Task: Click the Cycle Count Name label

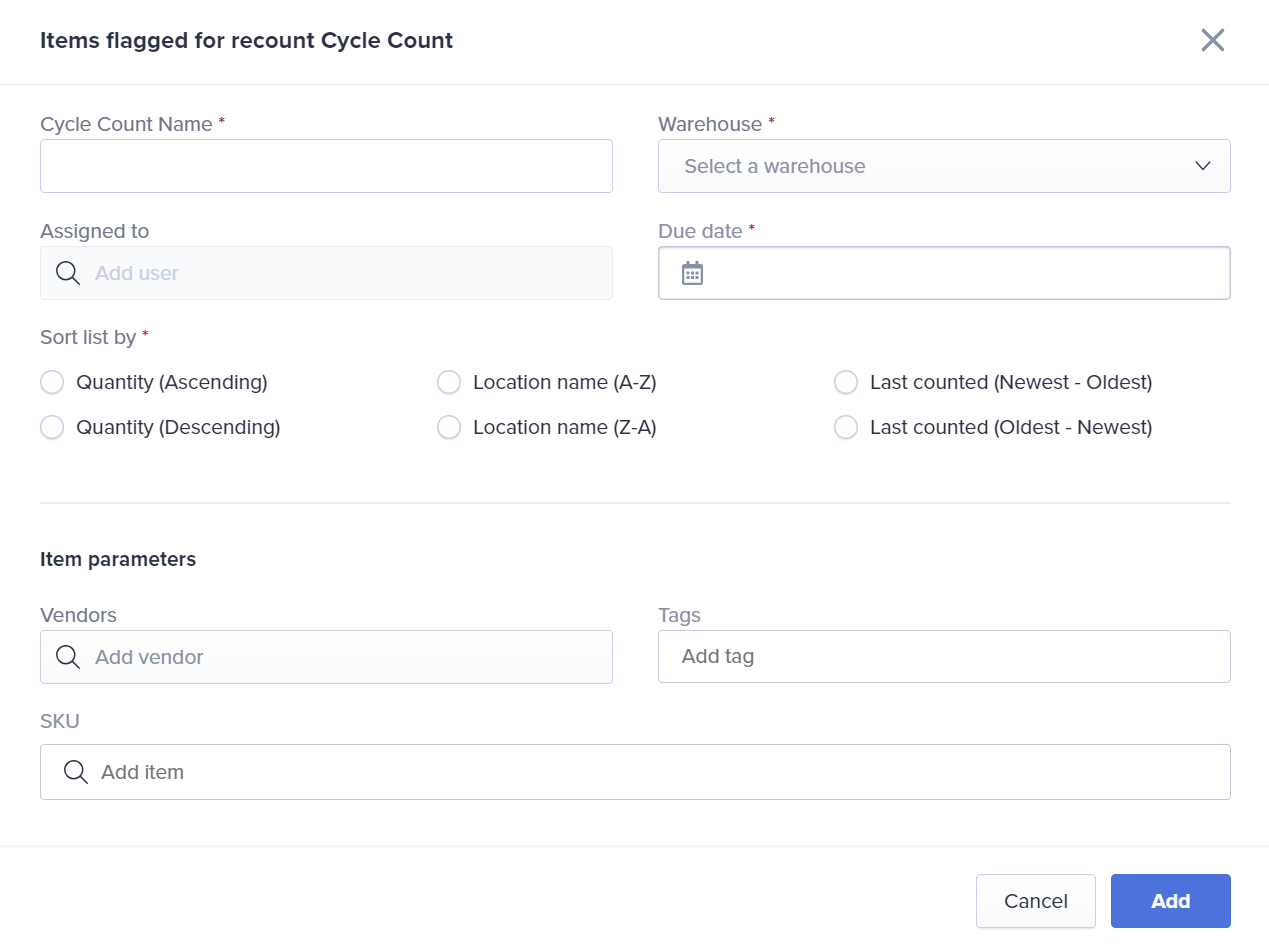Action: point(126,124)
